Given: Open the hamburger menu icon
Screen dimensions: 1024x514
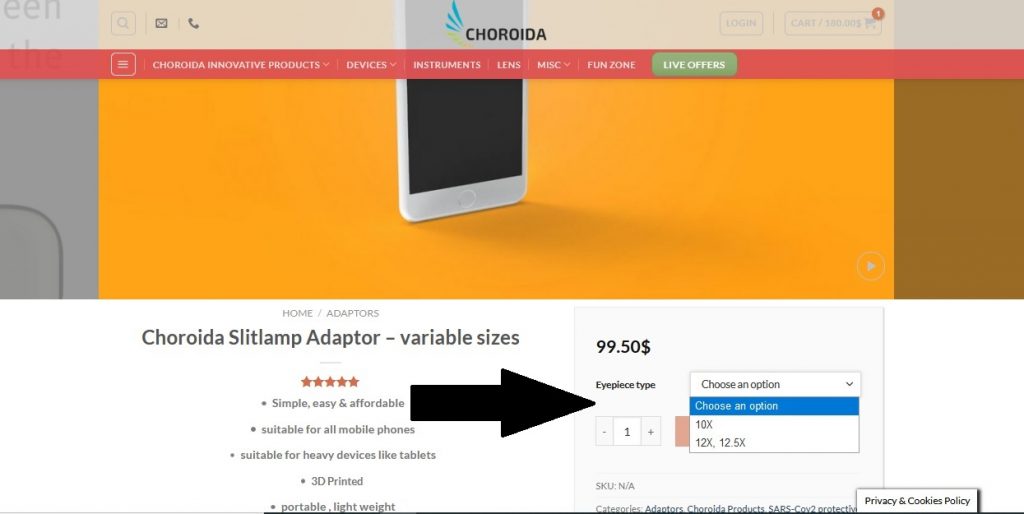Looking at the screenshot, I should coord(123,65).
